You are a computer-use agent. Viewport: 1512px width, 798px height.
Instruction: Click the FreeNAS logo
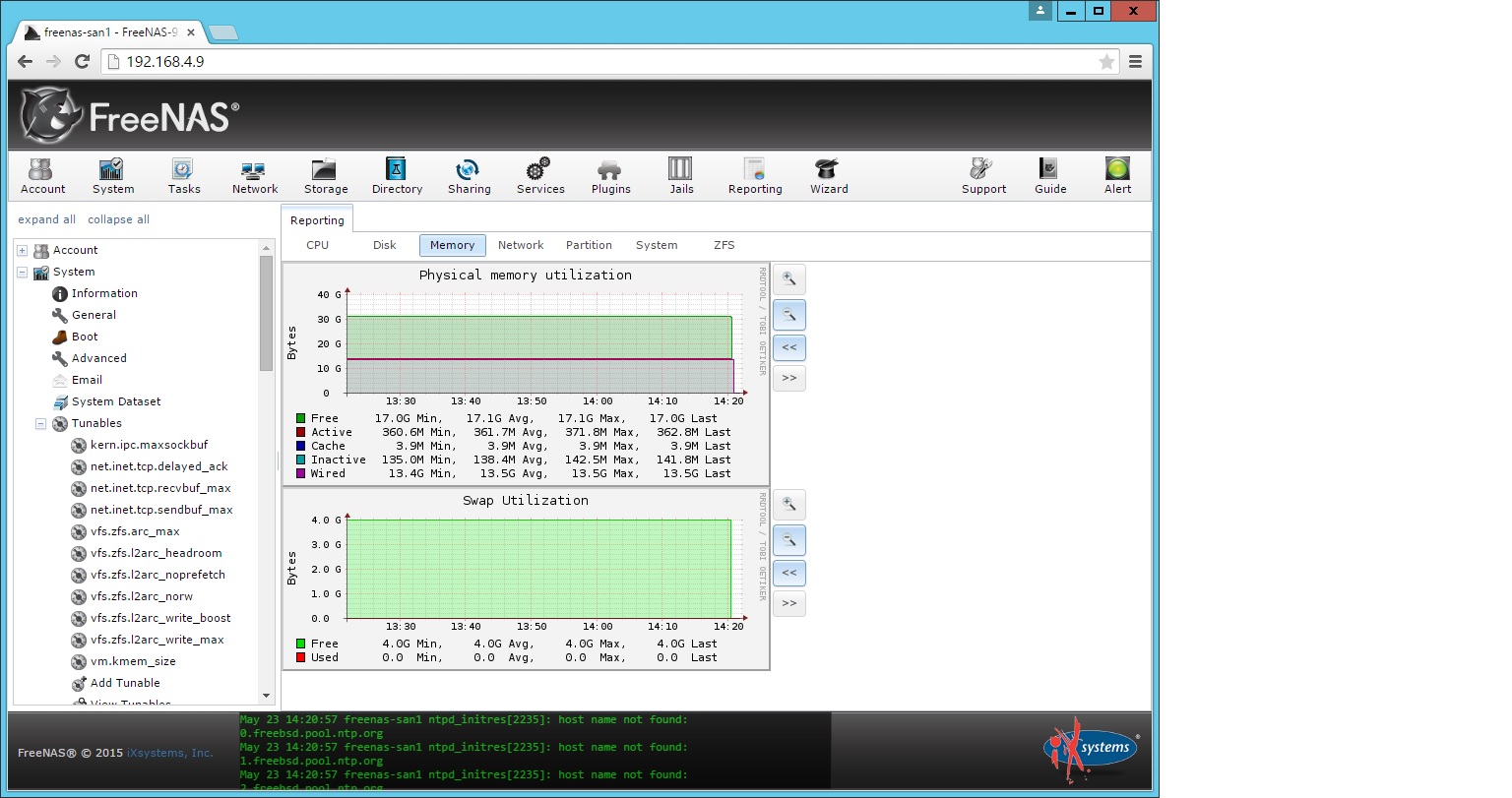130,116
